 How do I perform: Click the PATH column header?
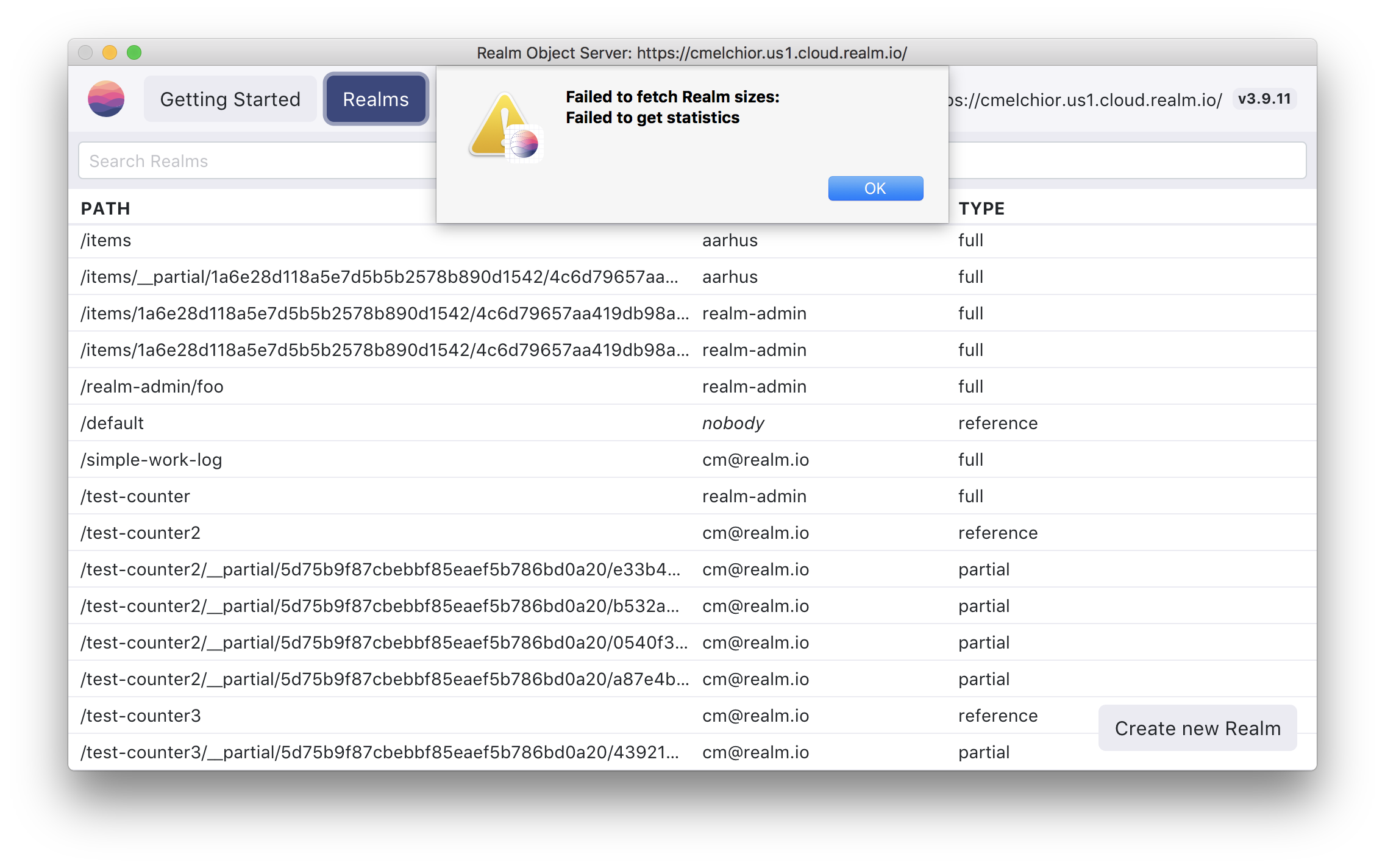[x=105, y=208]
